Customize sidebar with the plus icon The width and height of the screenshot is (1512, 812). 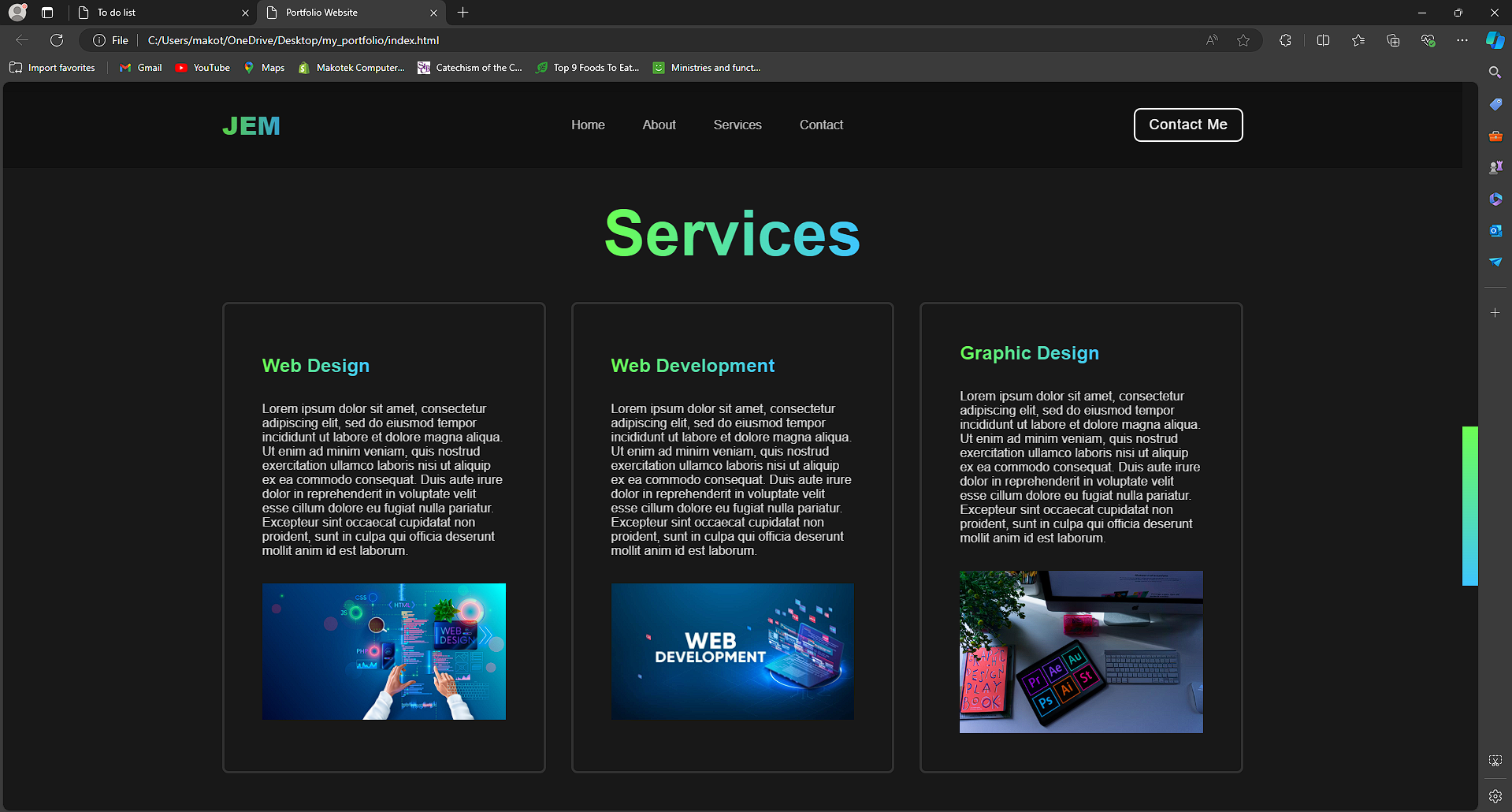tap(1495, 313)
